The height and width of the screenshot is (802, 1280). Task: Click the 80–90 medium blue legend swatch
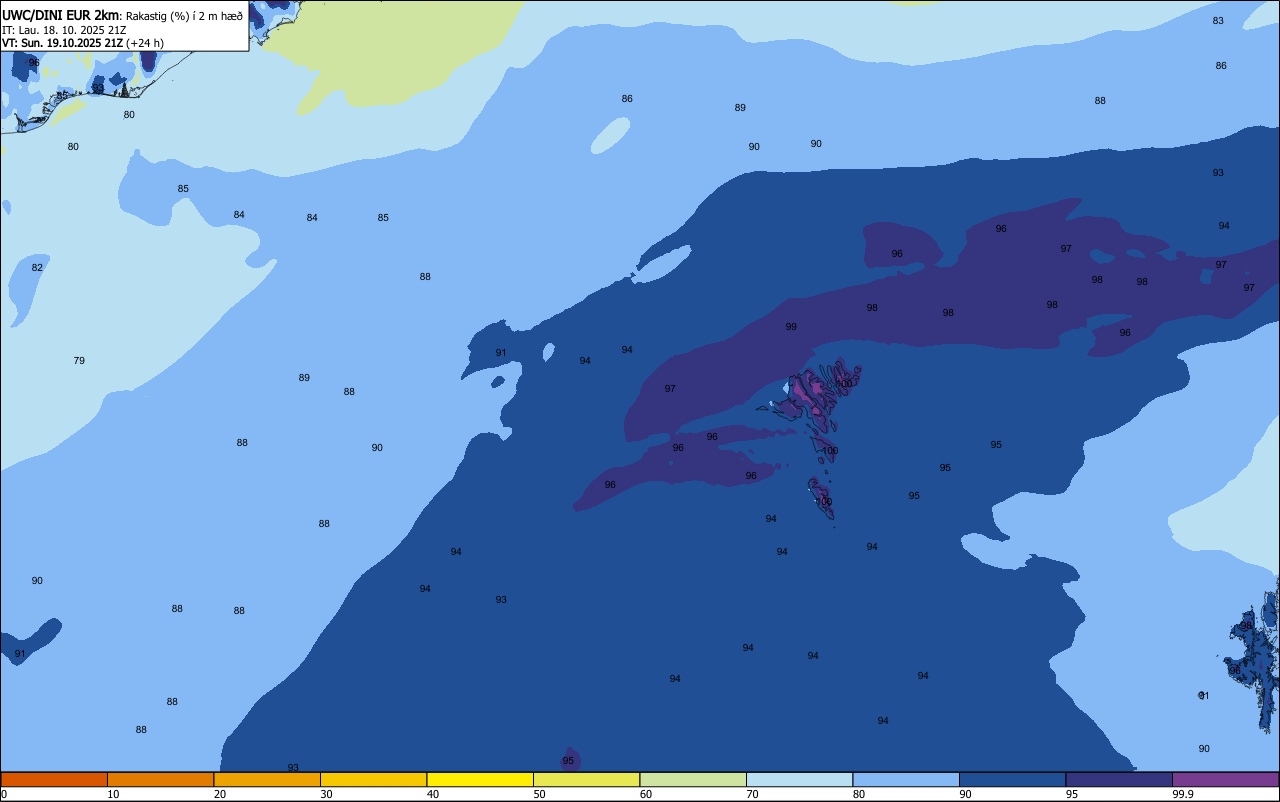point(906,779)
